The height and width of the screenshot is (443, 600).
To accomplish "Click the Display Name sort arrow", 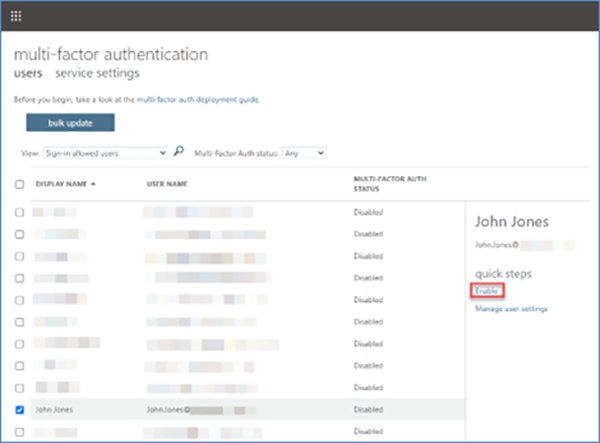I will (x=94, y=184).
